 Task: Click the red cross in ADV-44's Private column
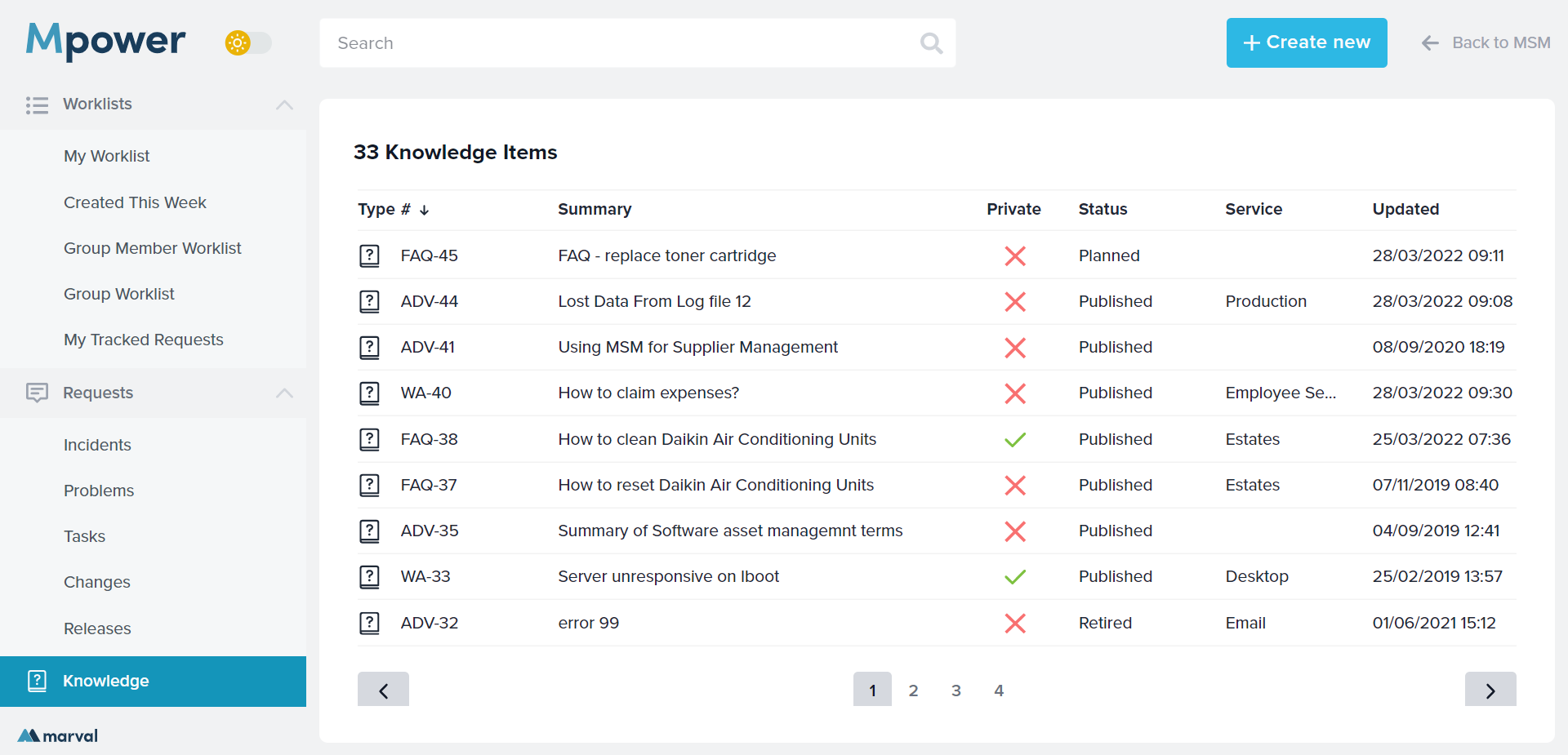(1015, 301)
